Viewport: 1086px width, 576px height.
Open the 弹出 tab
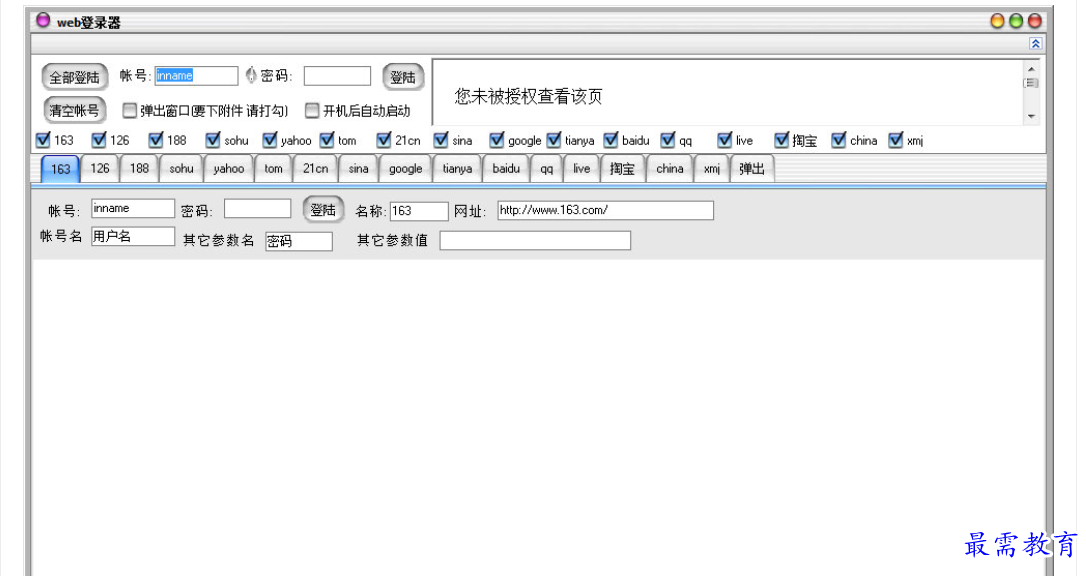click(x=752, y=168)
